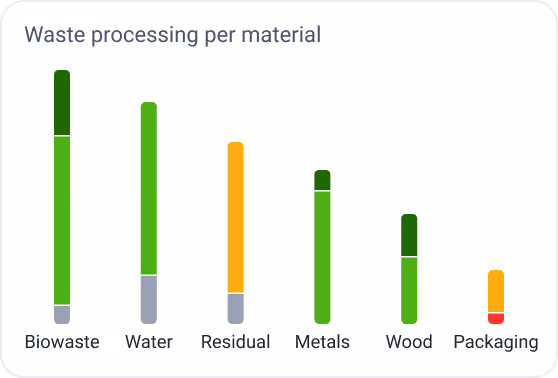Select the light green Wood bar segment
The width and height of the screenshot is (558, 378).
[409, 290]
